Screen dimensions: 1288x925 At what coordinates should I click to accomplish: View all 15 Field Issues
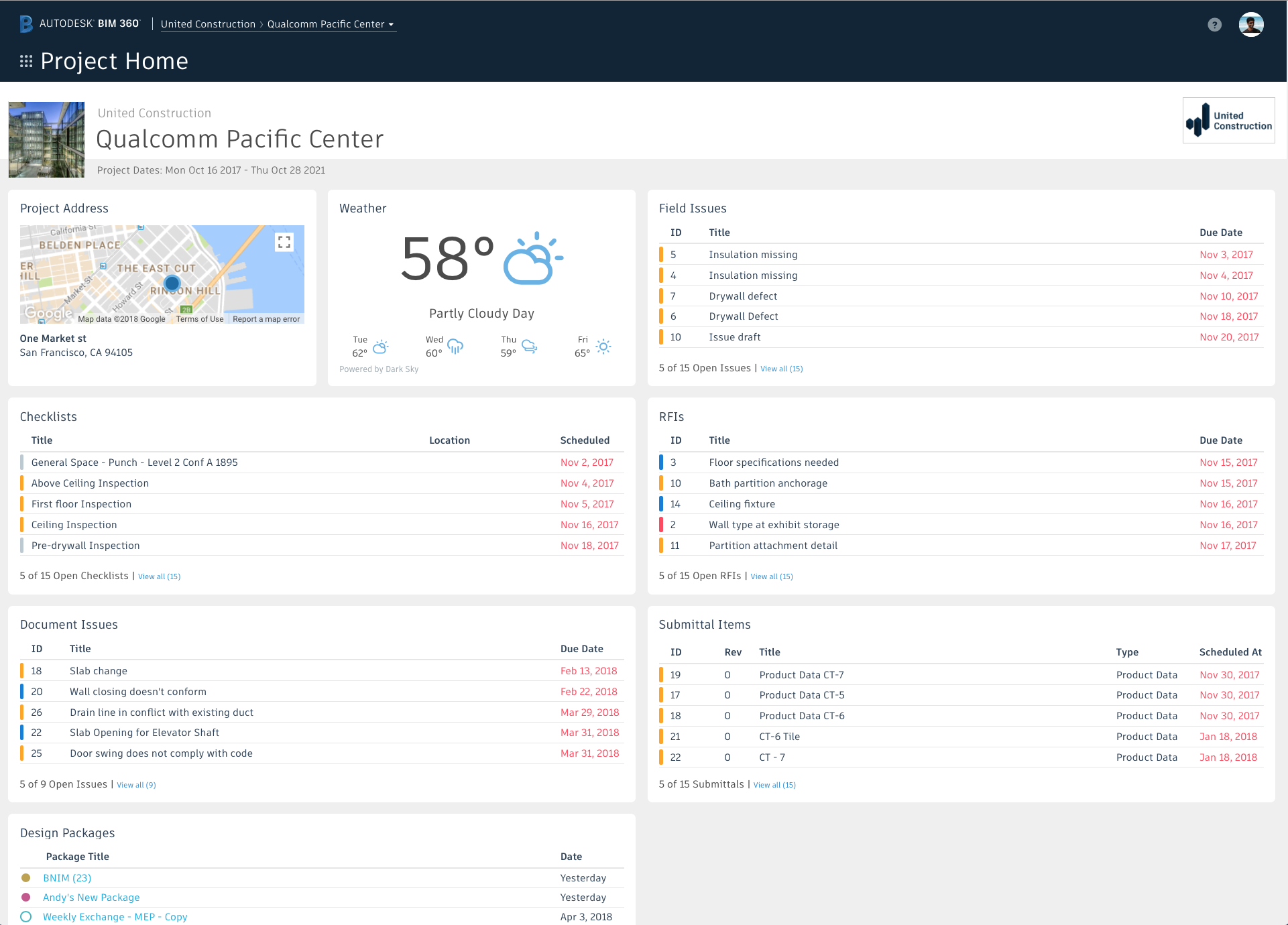click(x=782, y=368)
